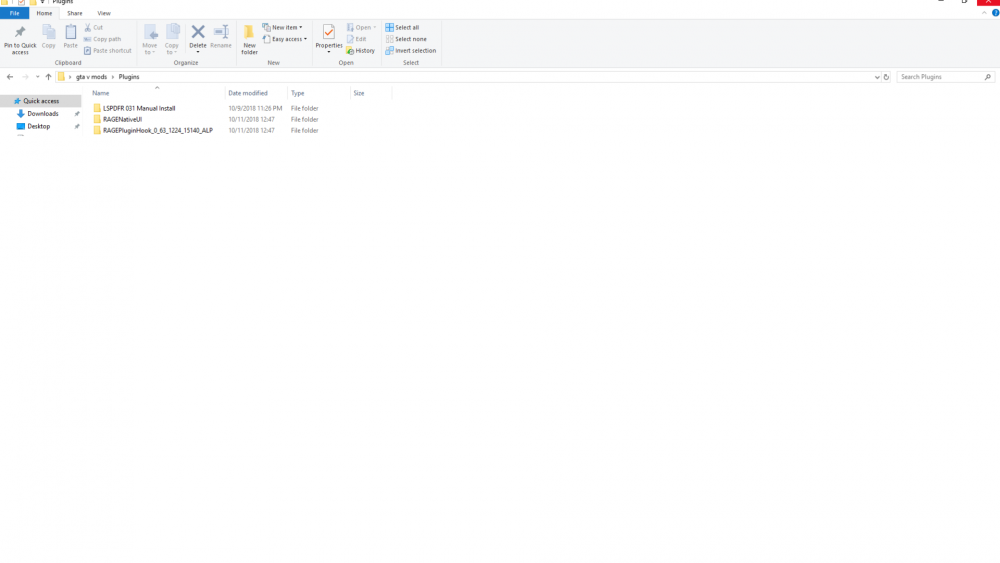Open file History
Screen dimensions: 1000x563
coord(361,50)
